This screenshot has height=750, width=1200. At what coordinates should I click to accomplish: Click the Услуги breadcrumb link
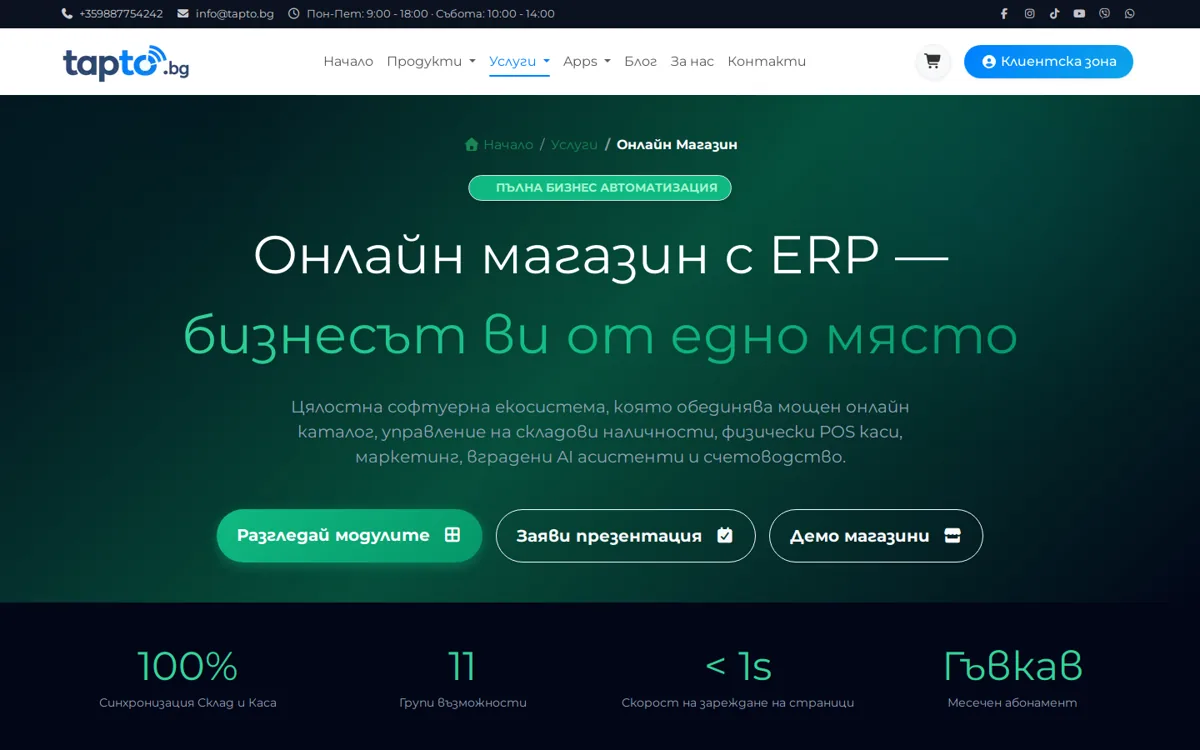574,144
